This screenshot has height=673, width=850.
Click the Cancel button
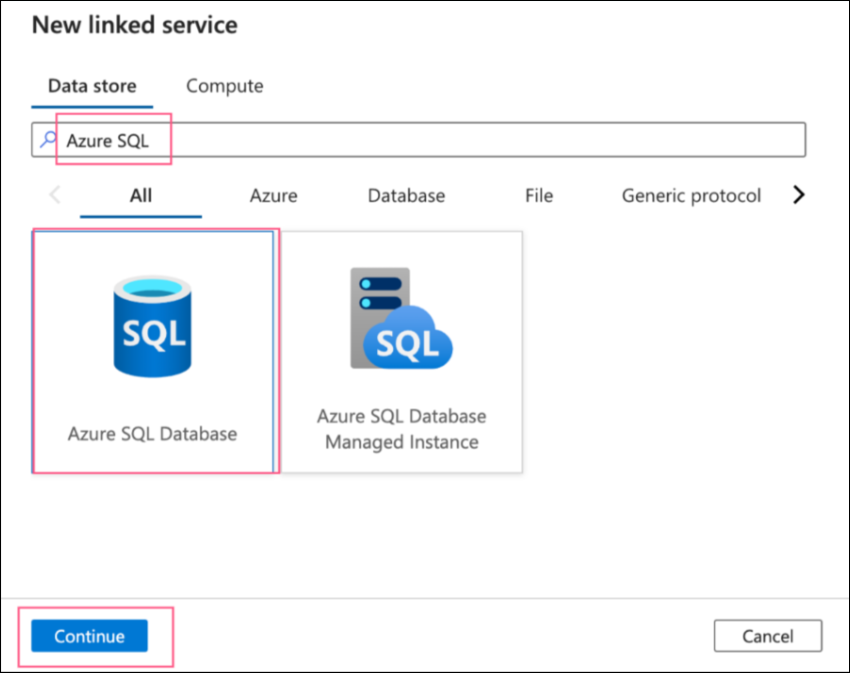[x=768, y=636]
